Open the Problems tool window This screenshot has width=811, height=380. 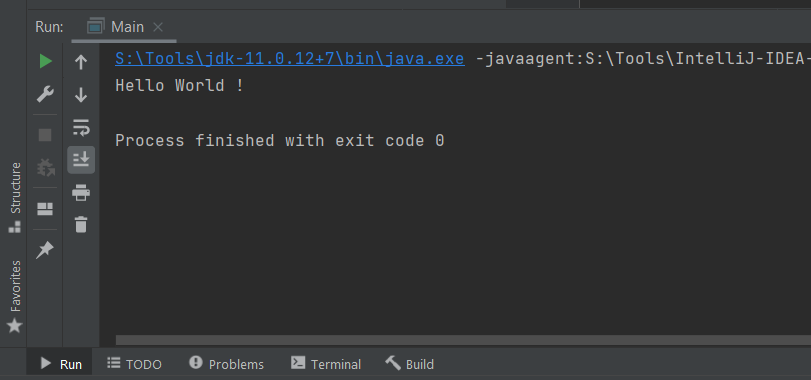[x=227, y=364]
